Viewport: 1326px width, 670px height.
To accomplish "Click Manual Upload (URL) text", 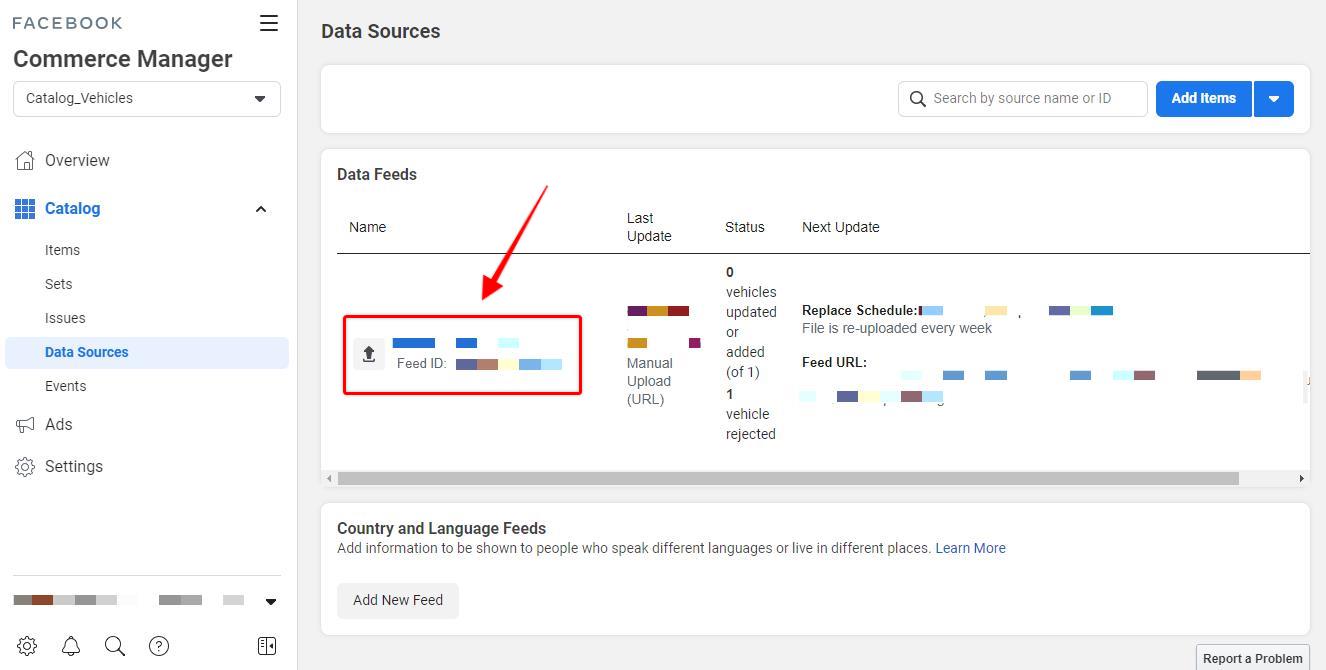I will point(649,381).
